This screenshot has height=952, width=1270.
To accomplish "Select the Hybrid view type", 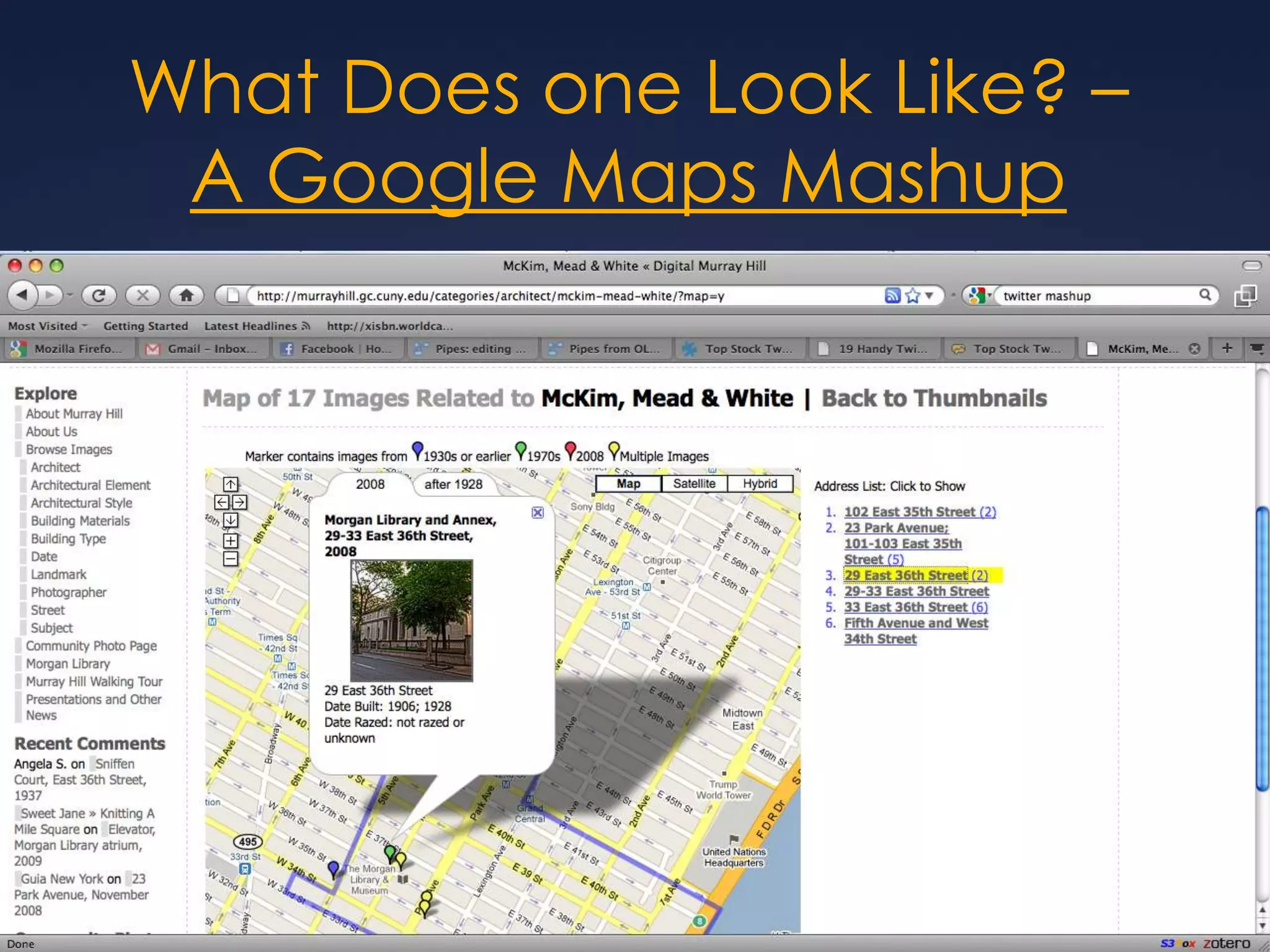I will click(x=760, y=483).
